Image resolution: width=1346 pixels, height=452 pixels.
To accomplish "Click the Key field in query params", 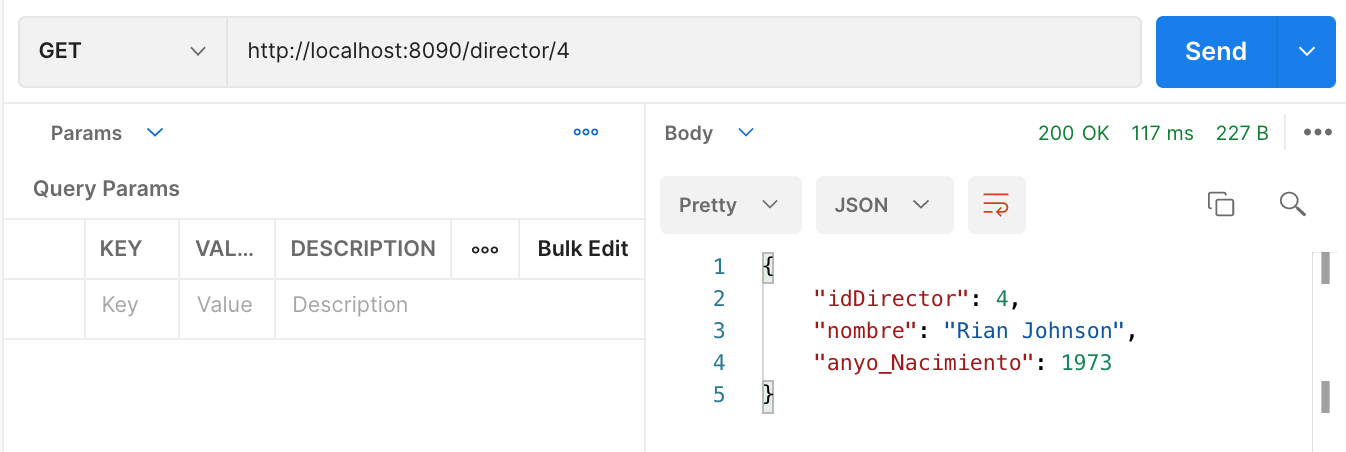I will click(131, 305).
